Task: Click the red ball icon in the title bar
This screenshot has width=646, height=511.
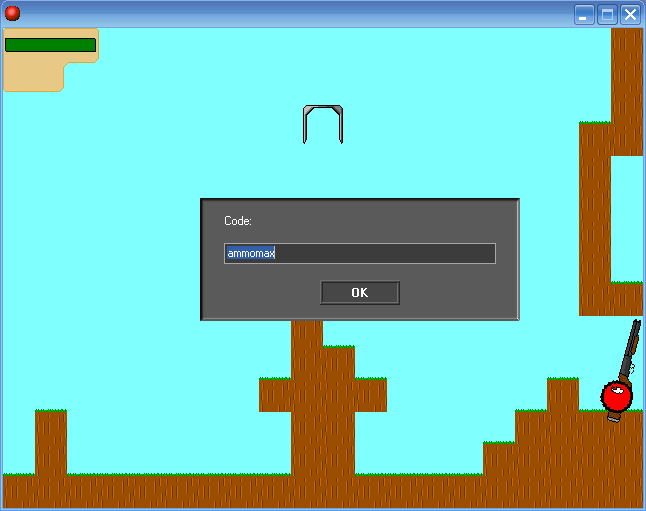Action: tap(12, 13)
